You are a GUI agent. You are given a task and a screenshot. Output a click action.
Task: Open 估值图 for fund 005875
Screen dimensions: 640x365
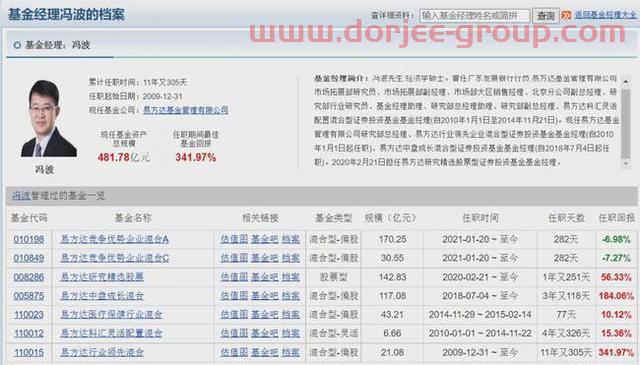tap(234, 296)
